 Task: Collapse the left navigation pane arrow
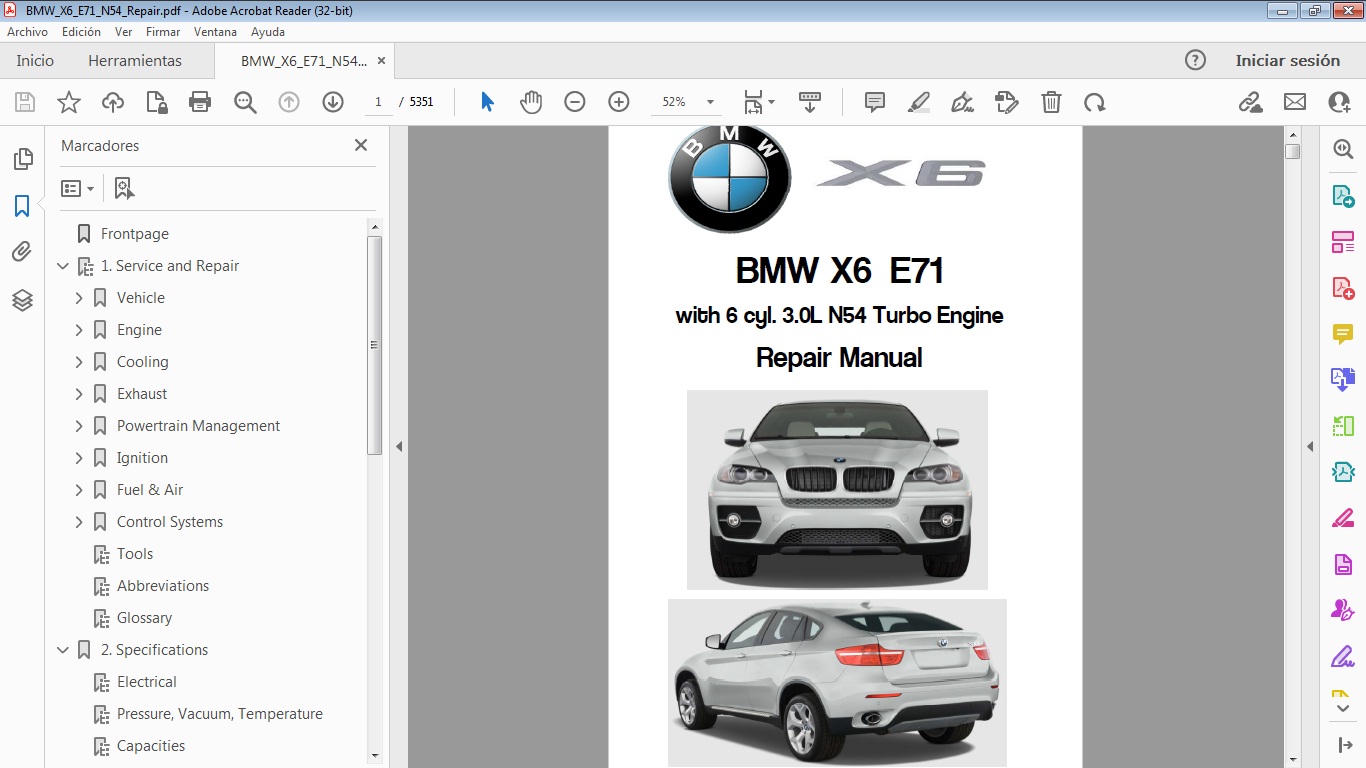(398, 446)
